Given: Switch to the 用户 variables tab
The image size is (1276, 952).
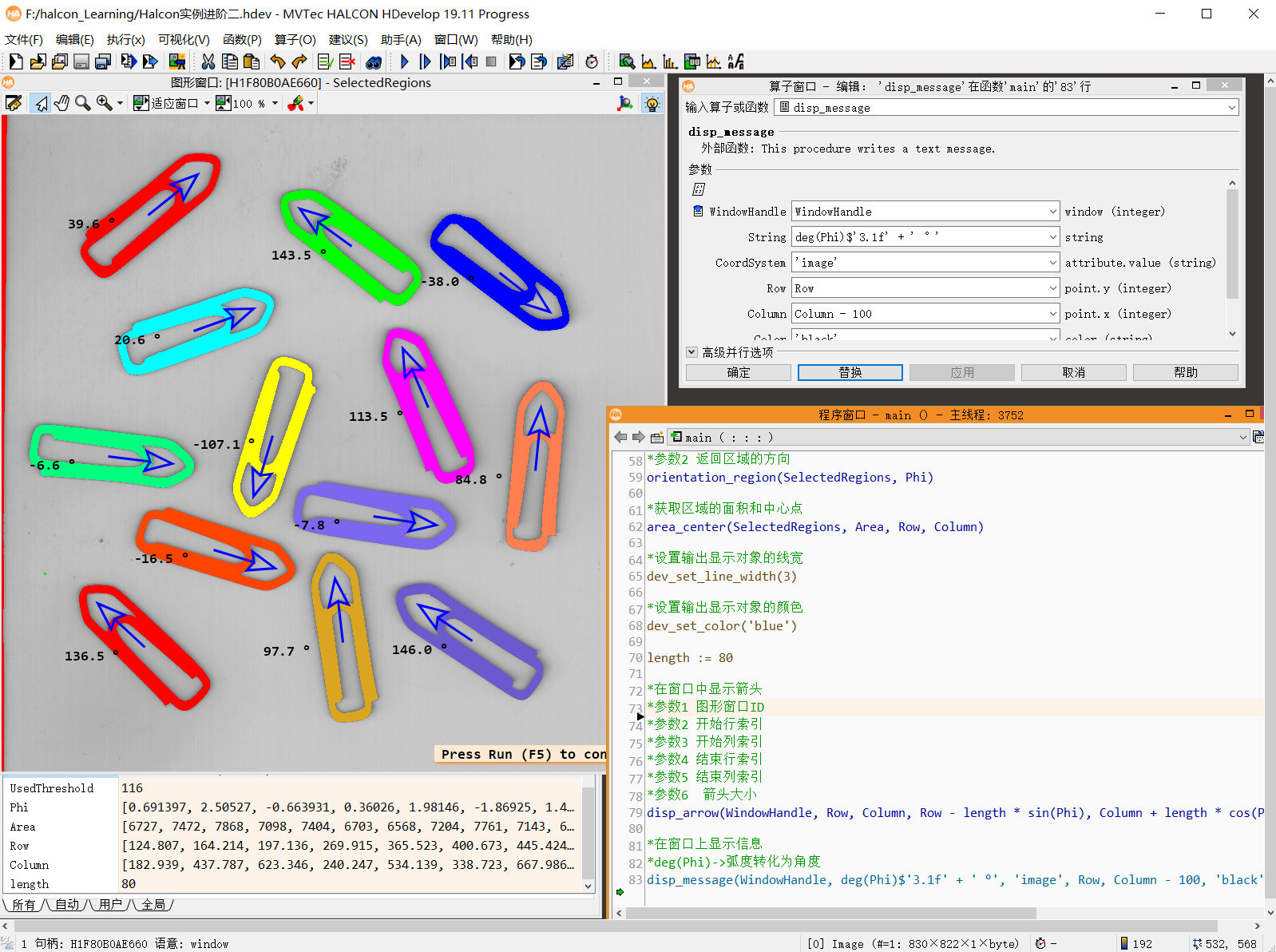Looking at the screenshot, I should point(110,904).
